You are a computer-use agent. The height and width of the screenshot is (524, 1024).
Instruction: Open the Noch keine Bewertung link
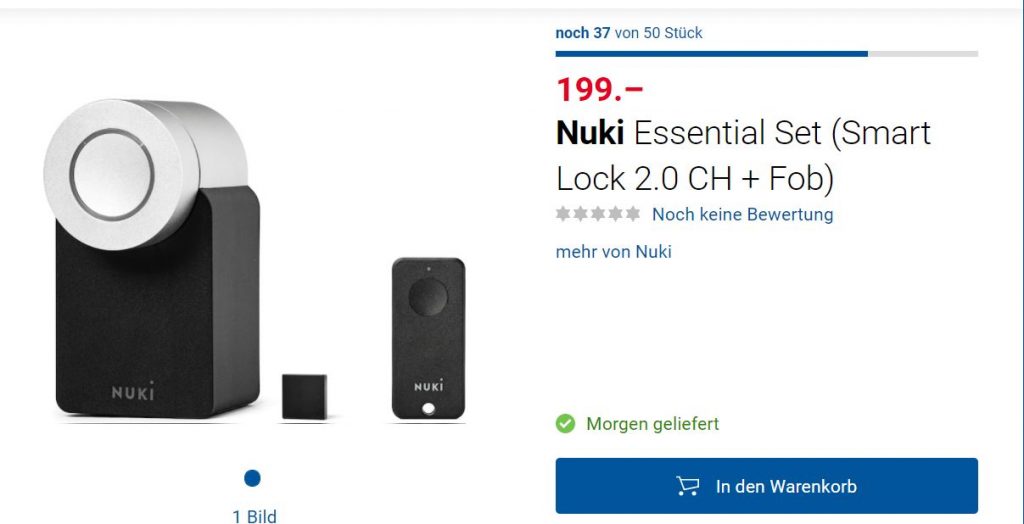tap(742, 214)
